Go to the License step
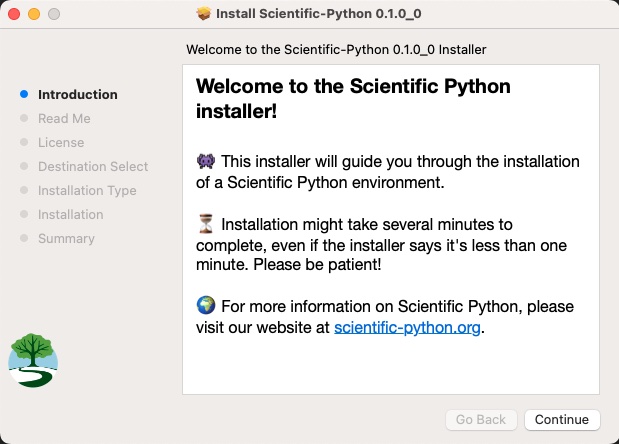This screenshot has height=444, width=619. [x=61, y=143]
